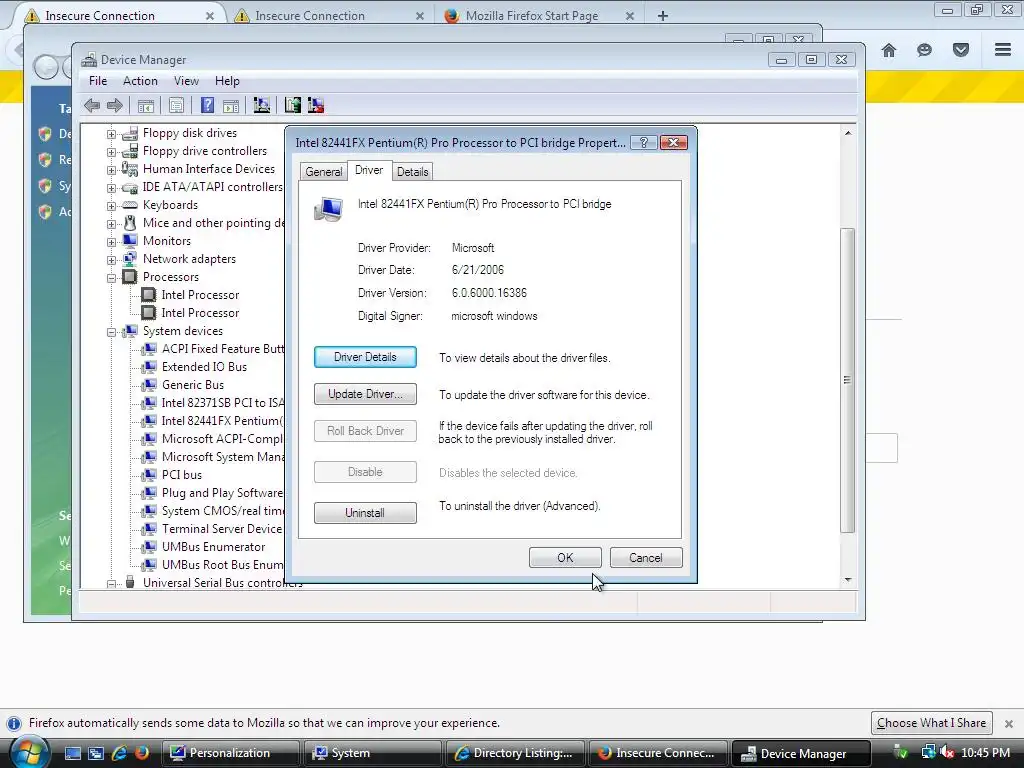Image resolution: width=1024 pixels, height=768 pixels.
Task: Open a new Firefox tab with plus button
Action: click(663, 16)
